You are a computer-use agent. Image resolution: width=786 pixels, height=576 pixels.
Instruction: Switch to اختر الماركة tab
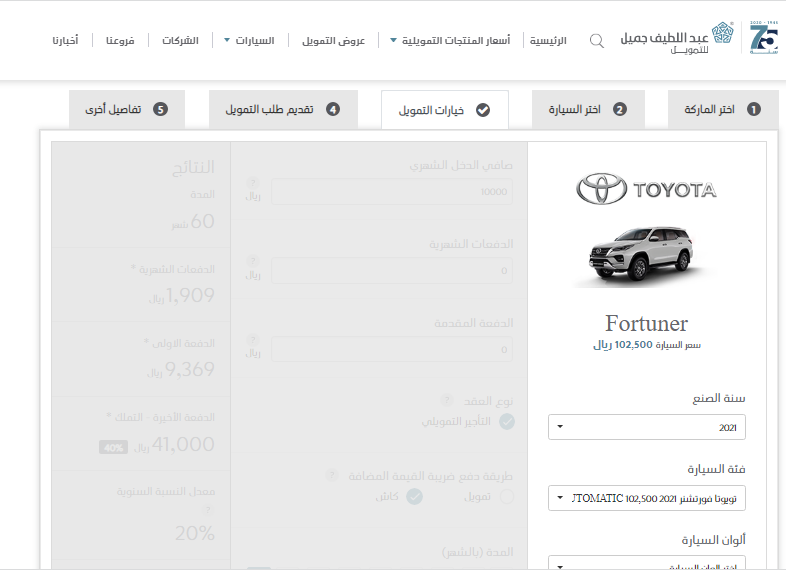pyautogui.click(x=723, y=109)
